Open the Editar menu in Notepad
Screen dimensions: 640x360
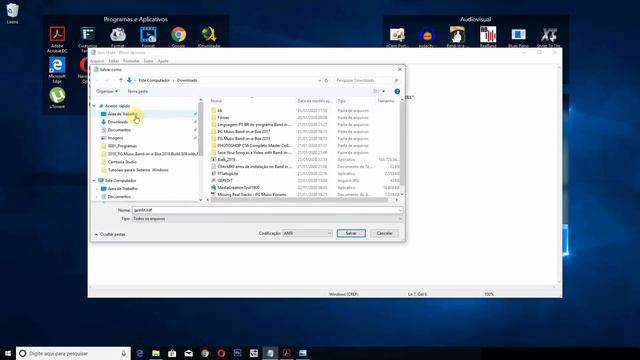tap(113, 61)
